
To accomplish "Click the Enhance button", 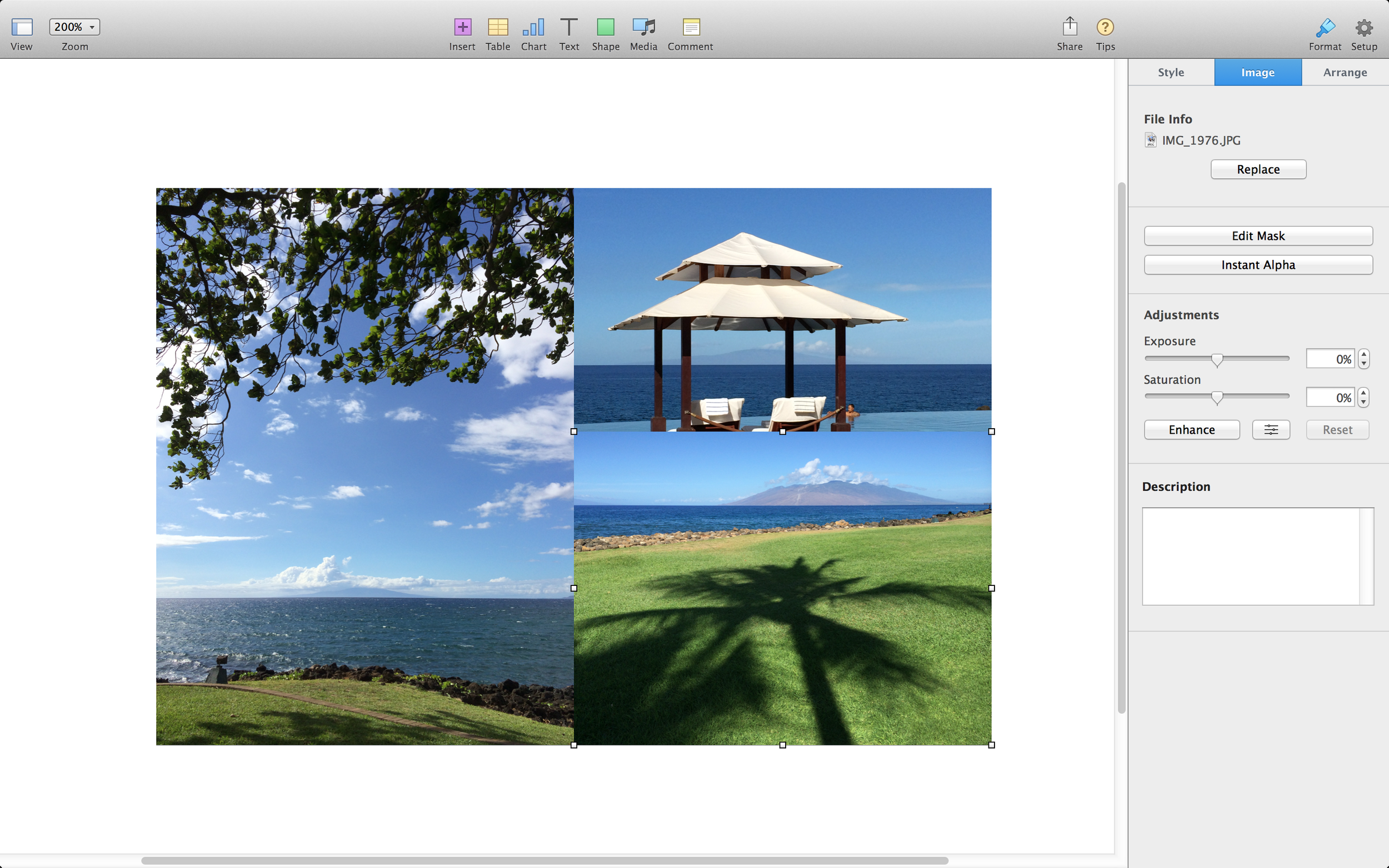I will click(1191, 429).
